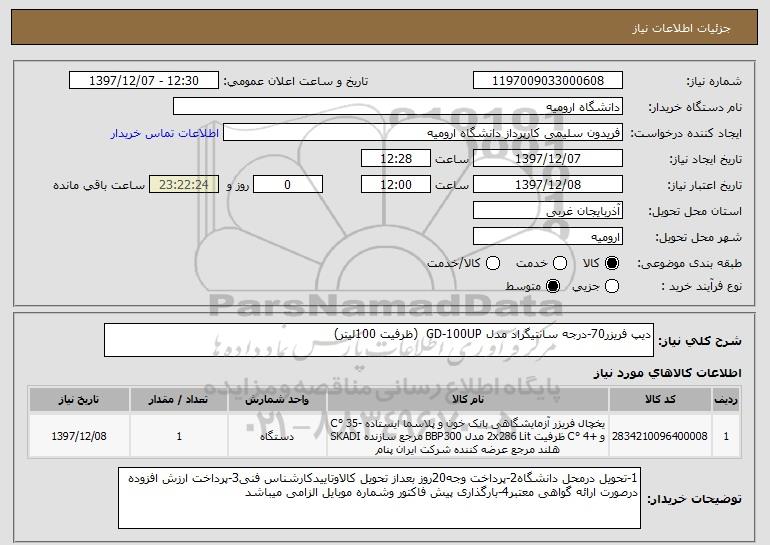
Task: Click the توضیحات خریدار label
Action: coord(694,499)
